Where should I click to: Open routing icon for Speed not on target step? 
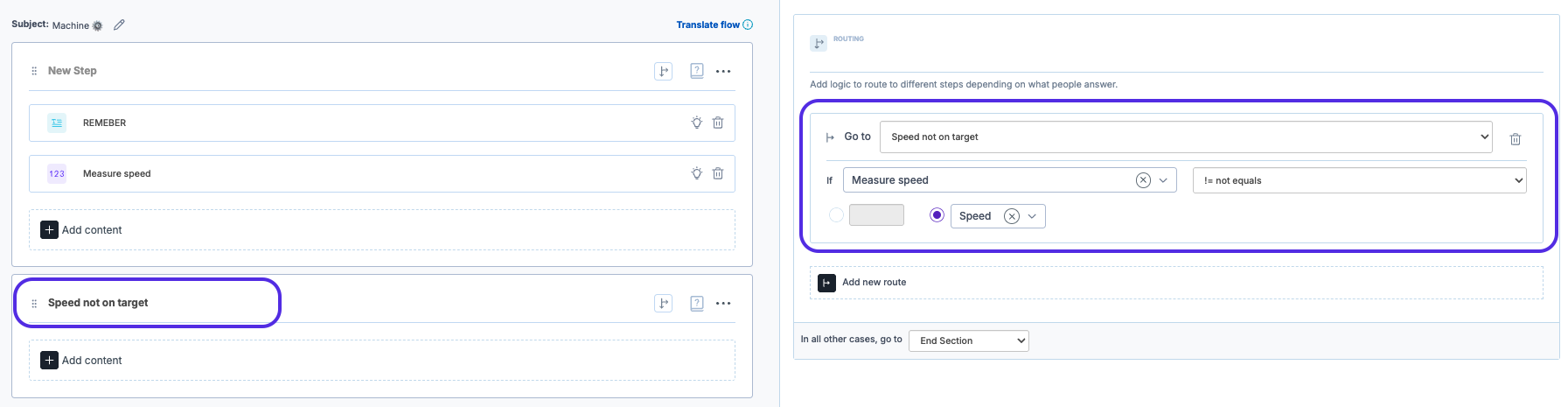click(664, 303)
